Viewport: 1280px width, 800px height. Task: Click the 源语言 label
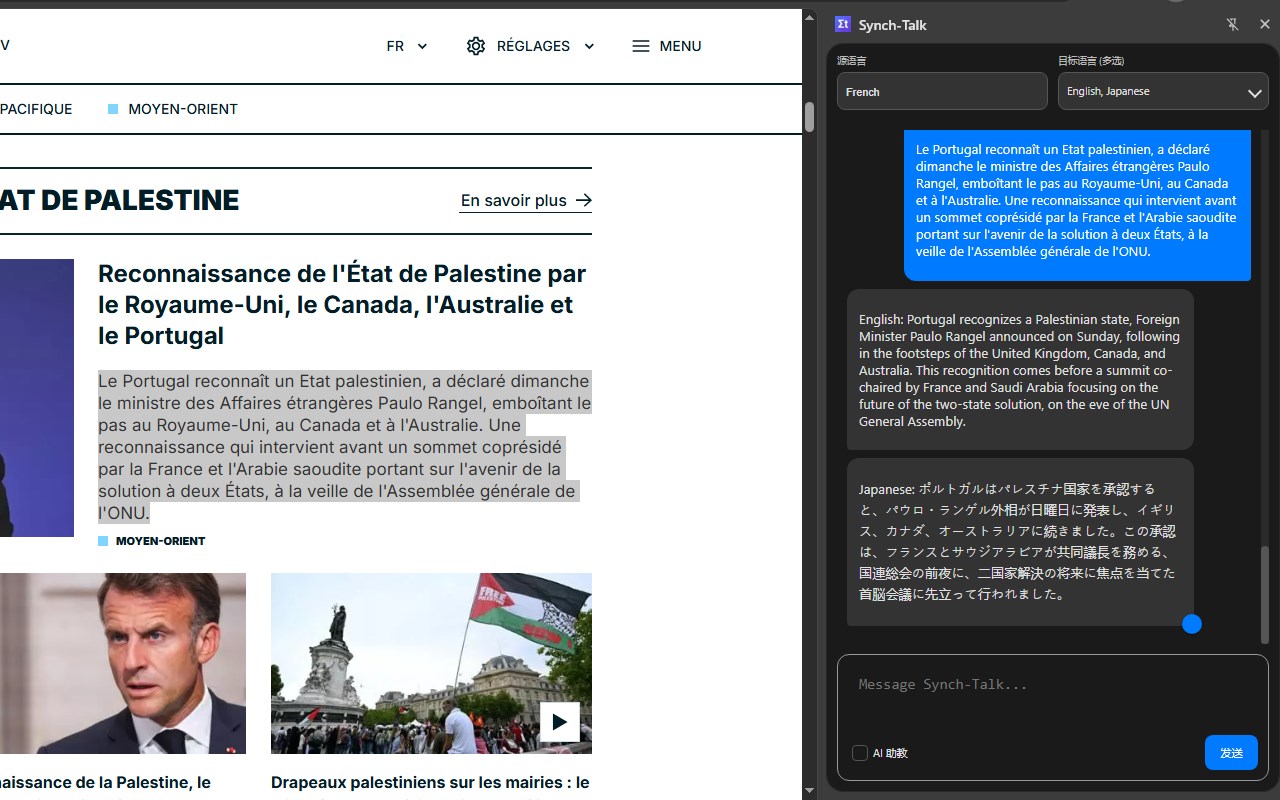(852, 61)
